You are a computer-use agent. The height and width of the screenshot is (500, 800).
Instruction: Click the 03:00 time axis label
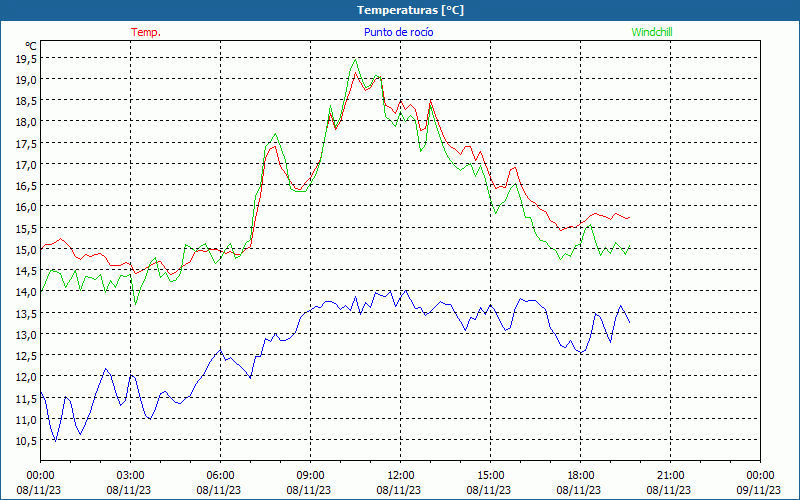tap(131, 476)
